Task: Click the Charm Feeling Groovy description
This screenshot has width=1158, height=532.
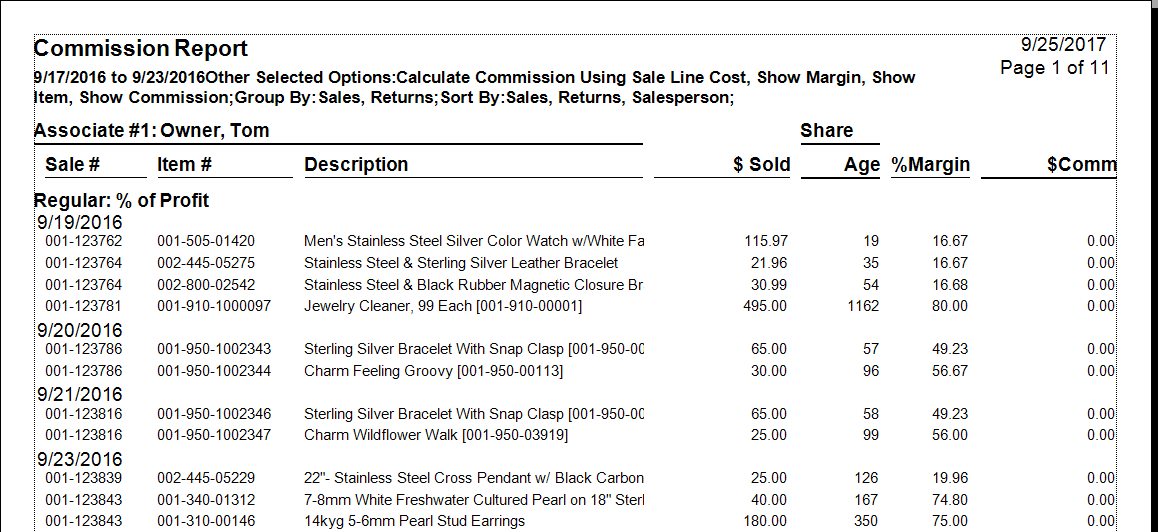Action: click(433, 371)
